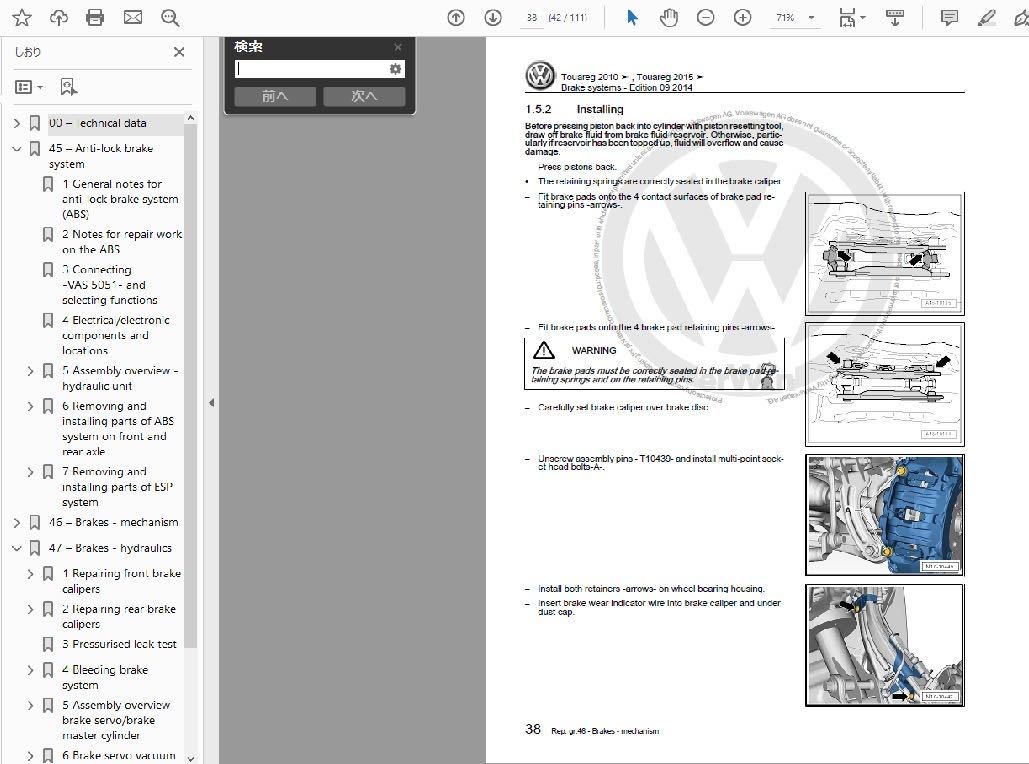1029x764 pixels.
Task: Zoom in with plus icon
Action: [742, 18]
